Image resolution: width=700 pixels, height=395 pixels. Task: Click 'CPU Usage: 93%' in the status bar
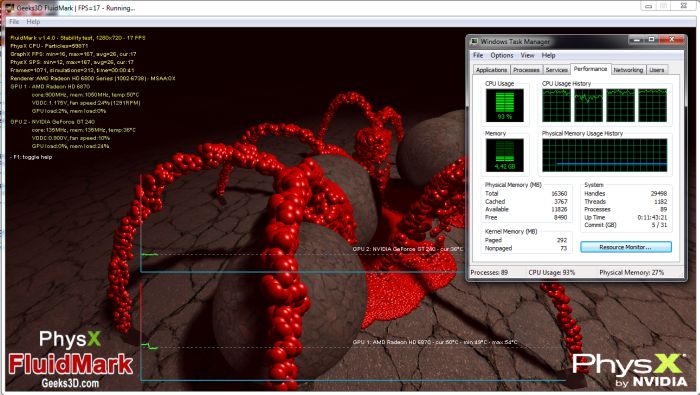[x=552, y=272]
